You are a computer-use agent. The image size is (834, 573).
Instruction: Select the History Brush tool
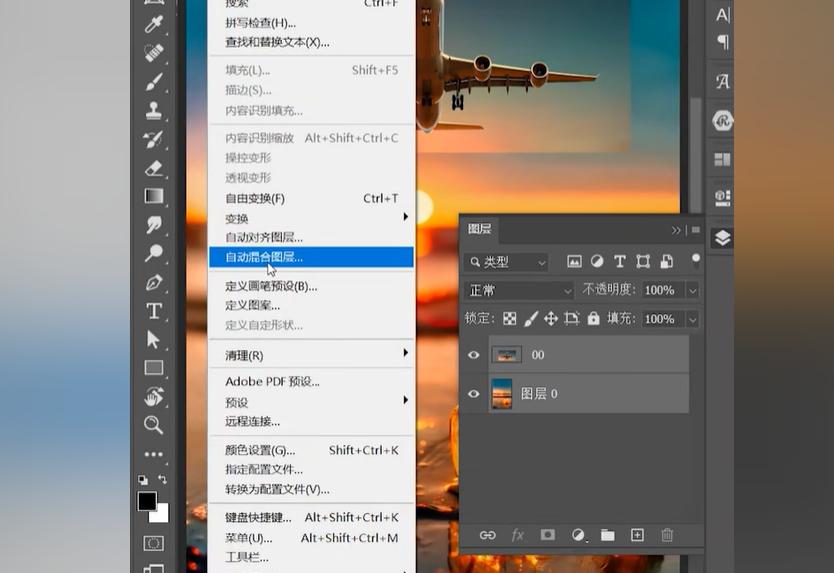tap(154, 139)
